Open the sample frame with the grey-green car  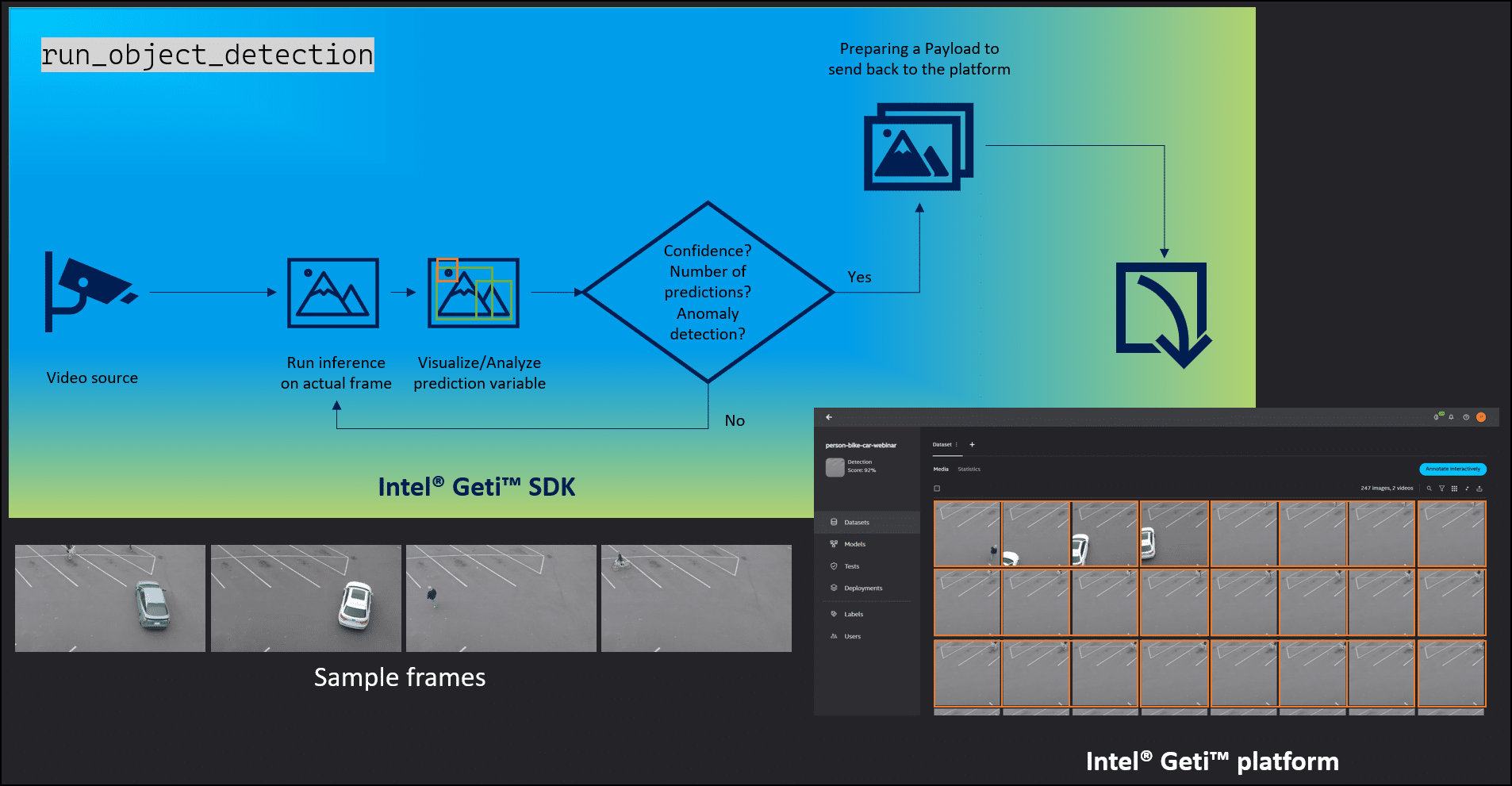point(110,598)
